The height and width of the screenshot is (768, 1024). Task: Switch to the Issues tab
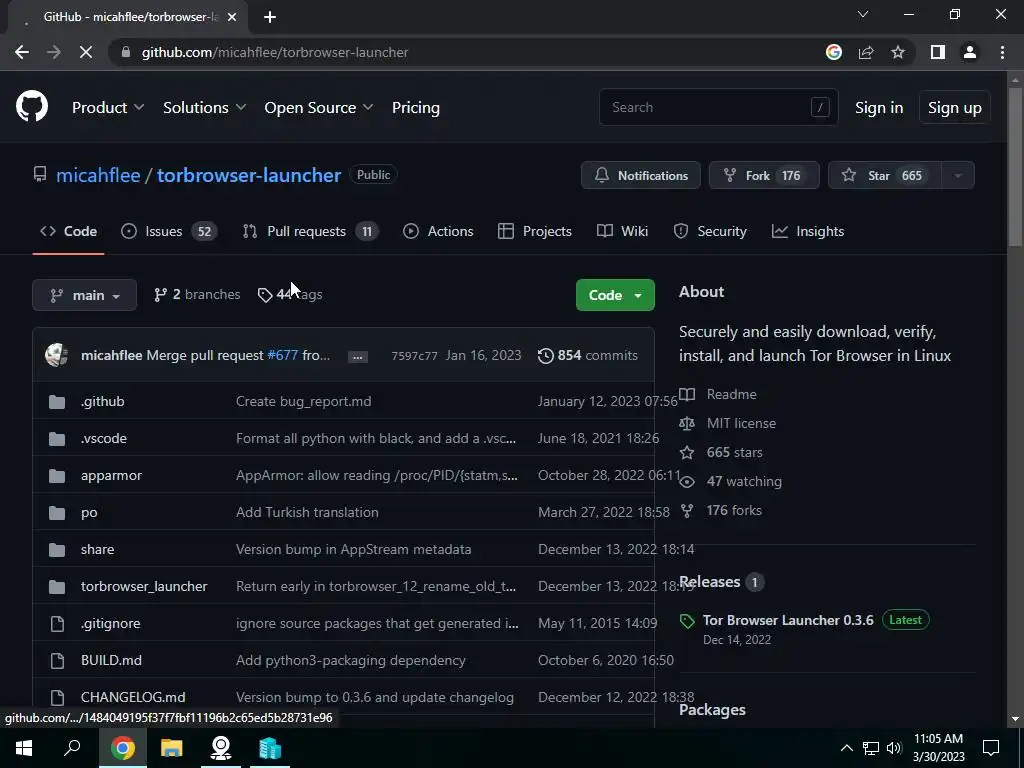pos(170,231)
